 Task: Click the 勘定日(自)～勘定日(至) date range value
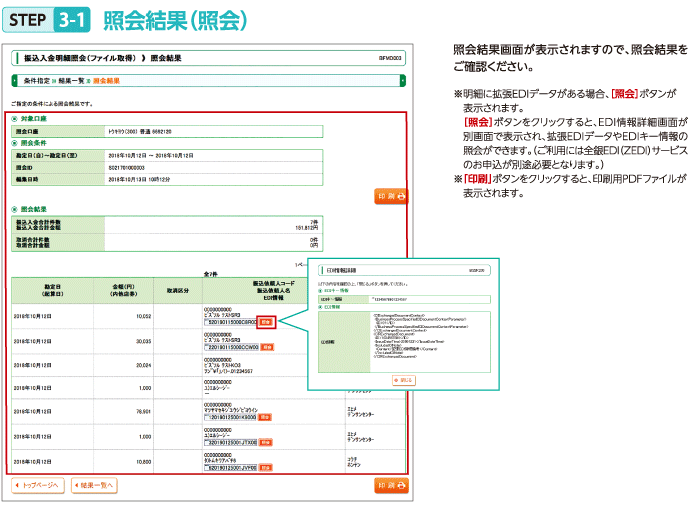coord(151,155)
